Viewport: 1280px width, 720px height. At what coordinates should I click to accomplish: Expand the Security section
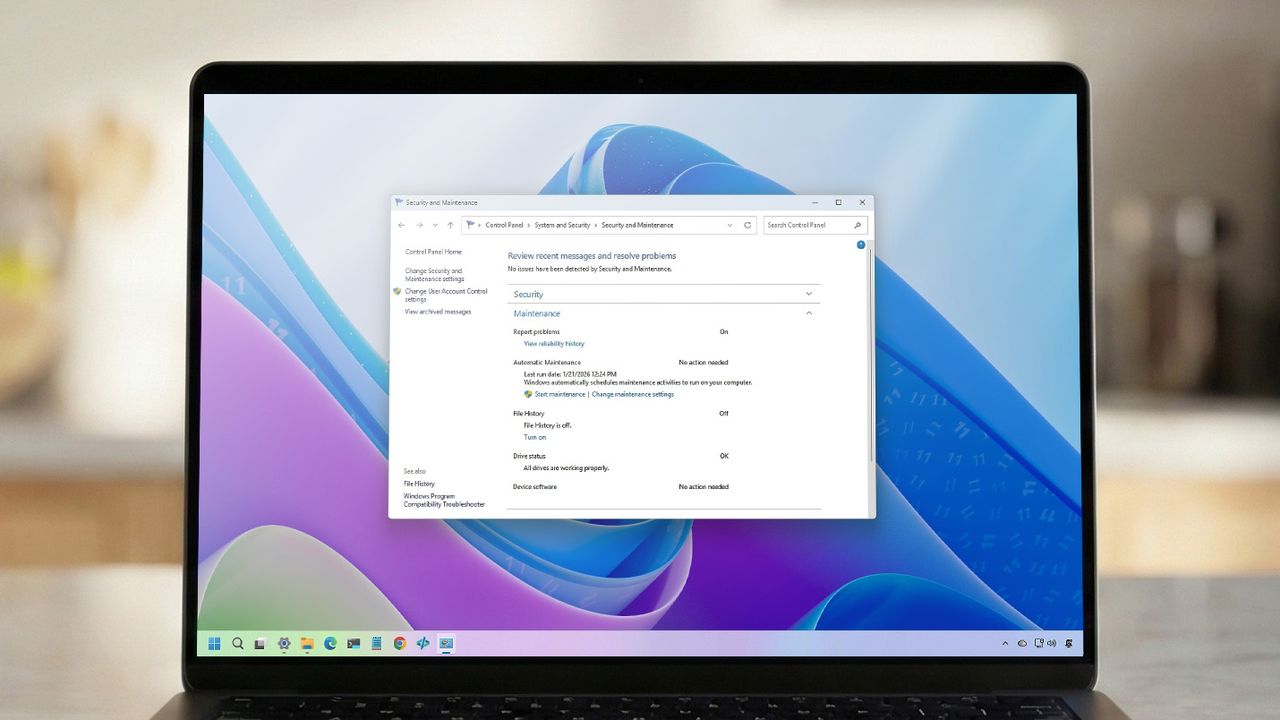pyautogui.click(x=809, y=294)
